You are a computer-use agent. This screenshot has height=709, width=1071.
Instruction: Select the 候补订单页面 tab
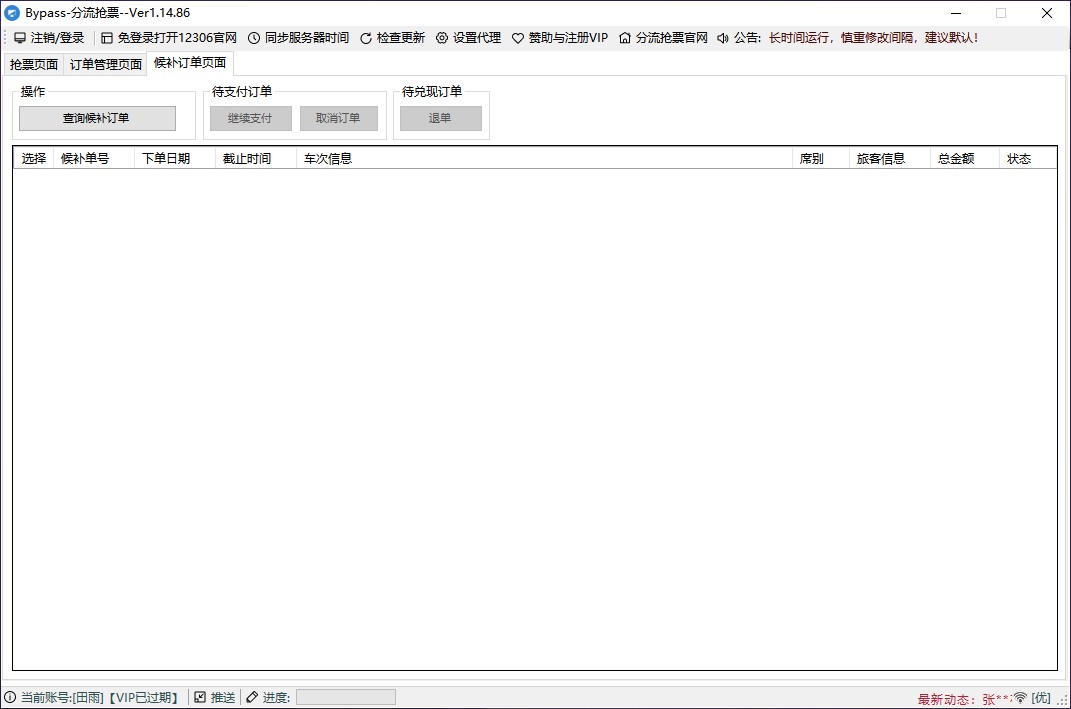tap(190, 63)
